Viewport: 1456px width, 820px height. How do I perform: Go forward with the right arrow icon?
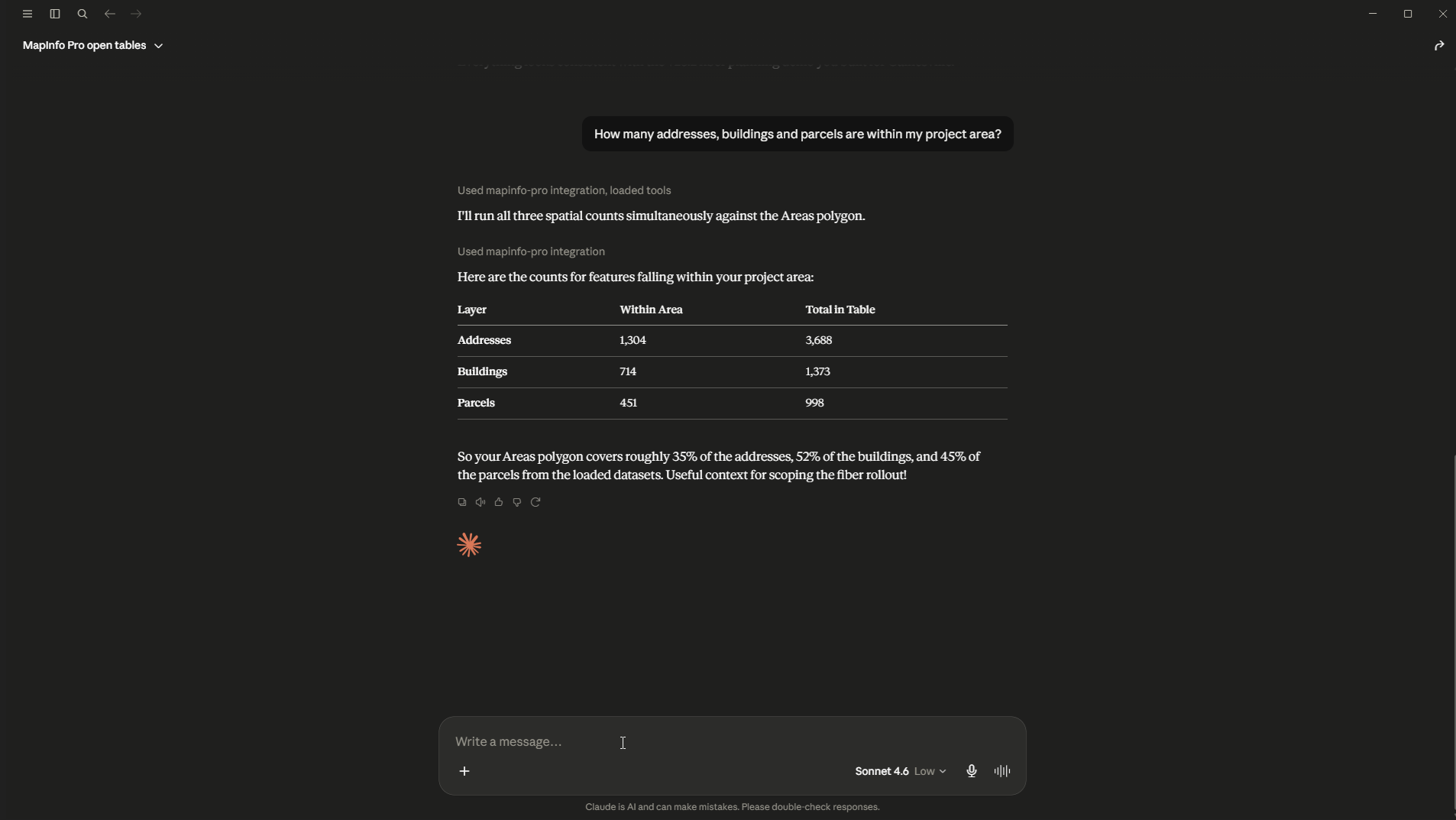[x=137, y=14]
